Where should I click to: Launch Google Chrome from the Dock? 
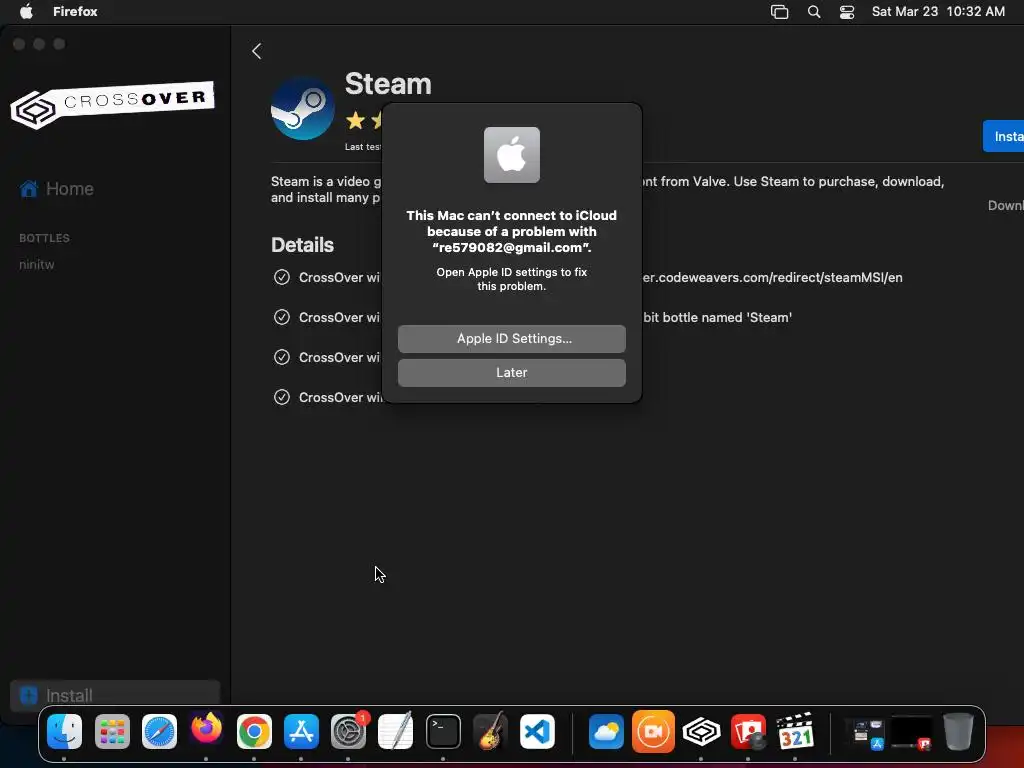click(254, 731)
